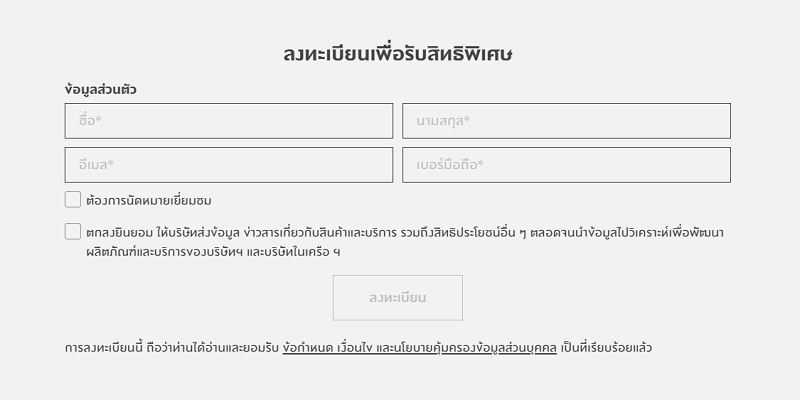
Task: Focus the นามสกุล (last name) text box
Action: (x=566, y=121)
